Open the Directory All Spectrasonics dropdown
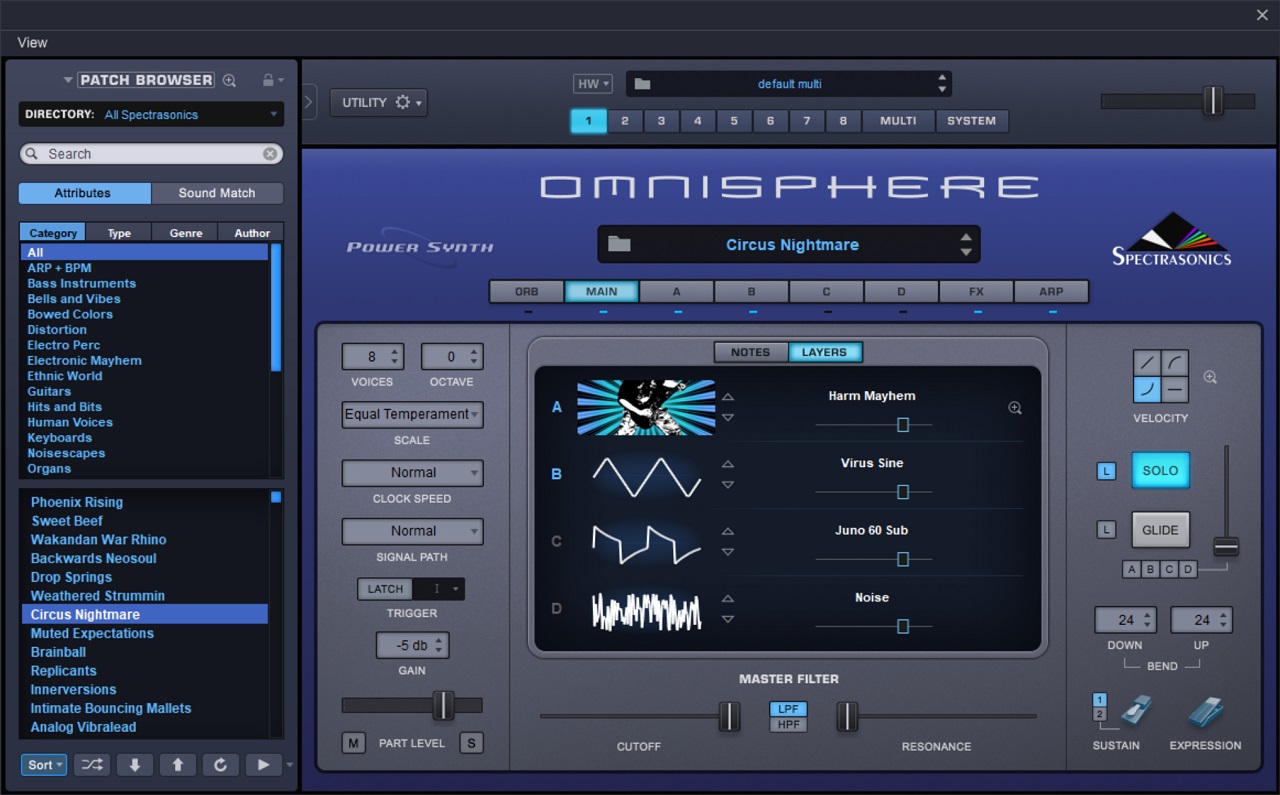The height and width of the screenshot is (795, 1280). pyautogui.click(x=151, y=115)
